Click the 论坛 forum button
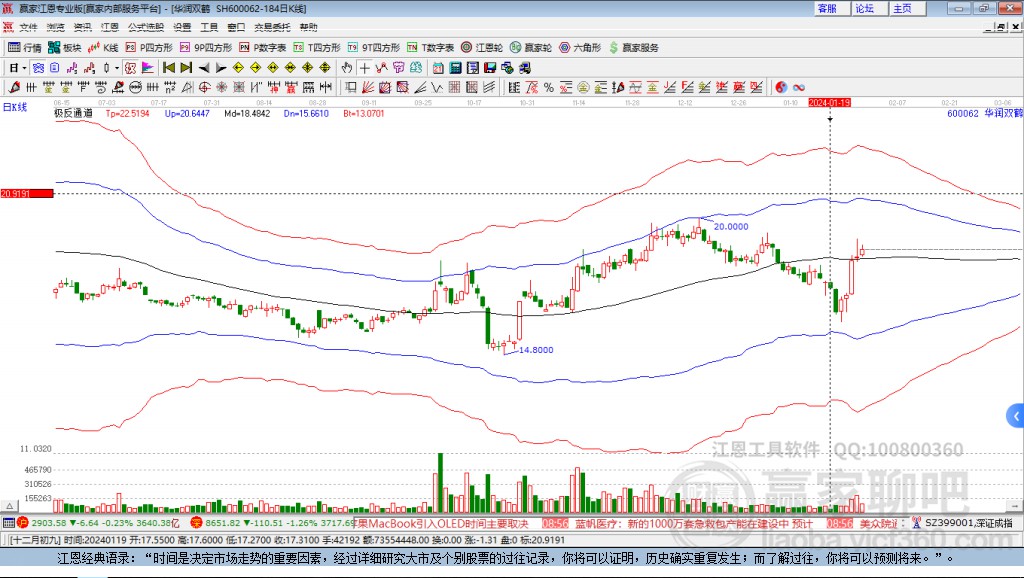This screenshot has height=578, width=1024. pos(869,8)
